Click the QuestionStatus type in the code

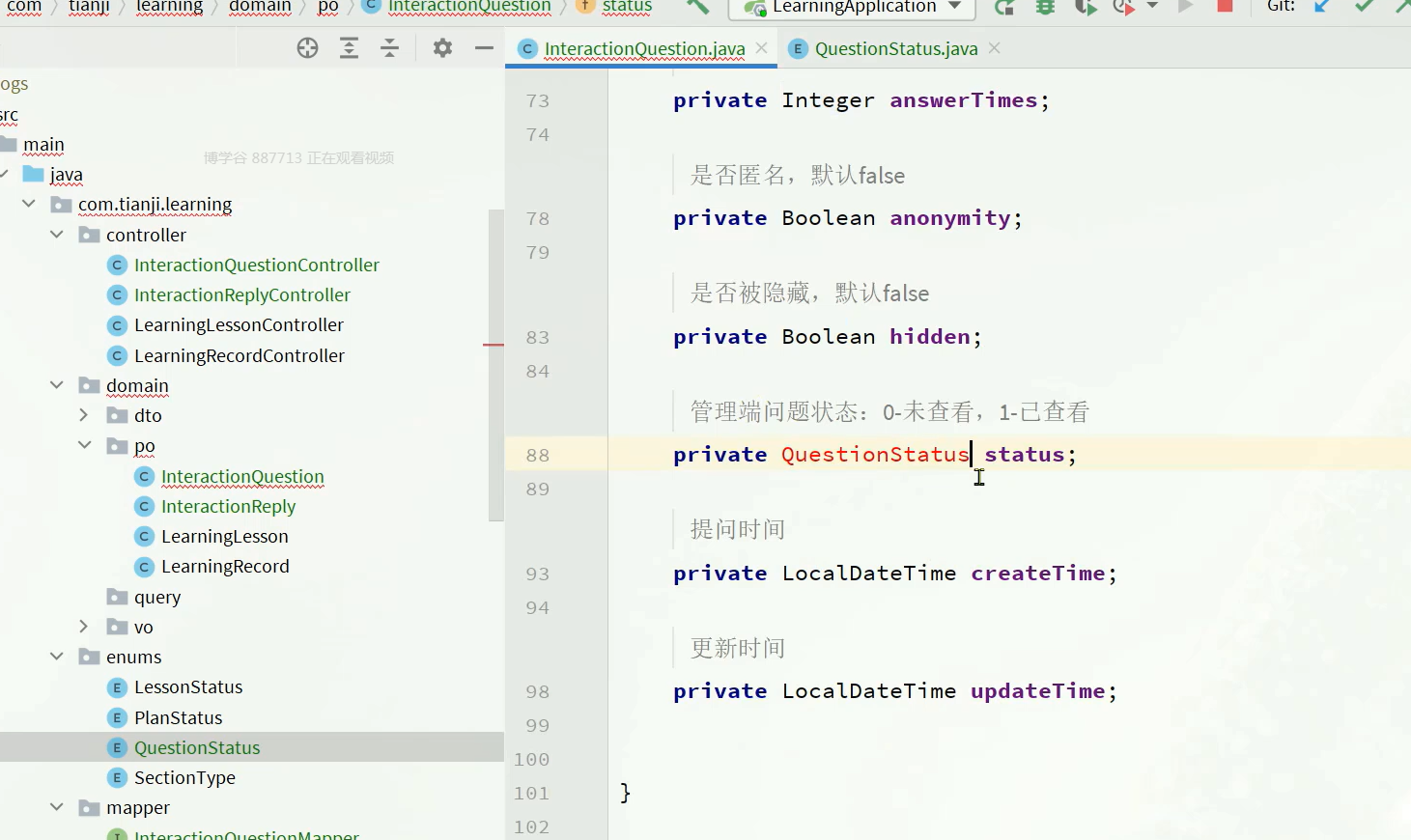pos(875,454)
